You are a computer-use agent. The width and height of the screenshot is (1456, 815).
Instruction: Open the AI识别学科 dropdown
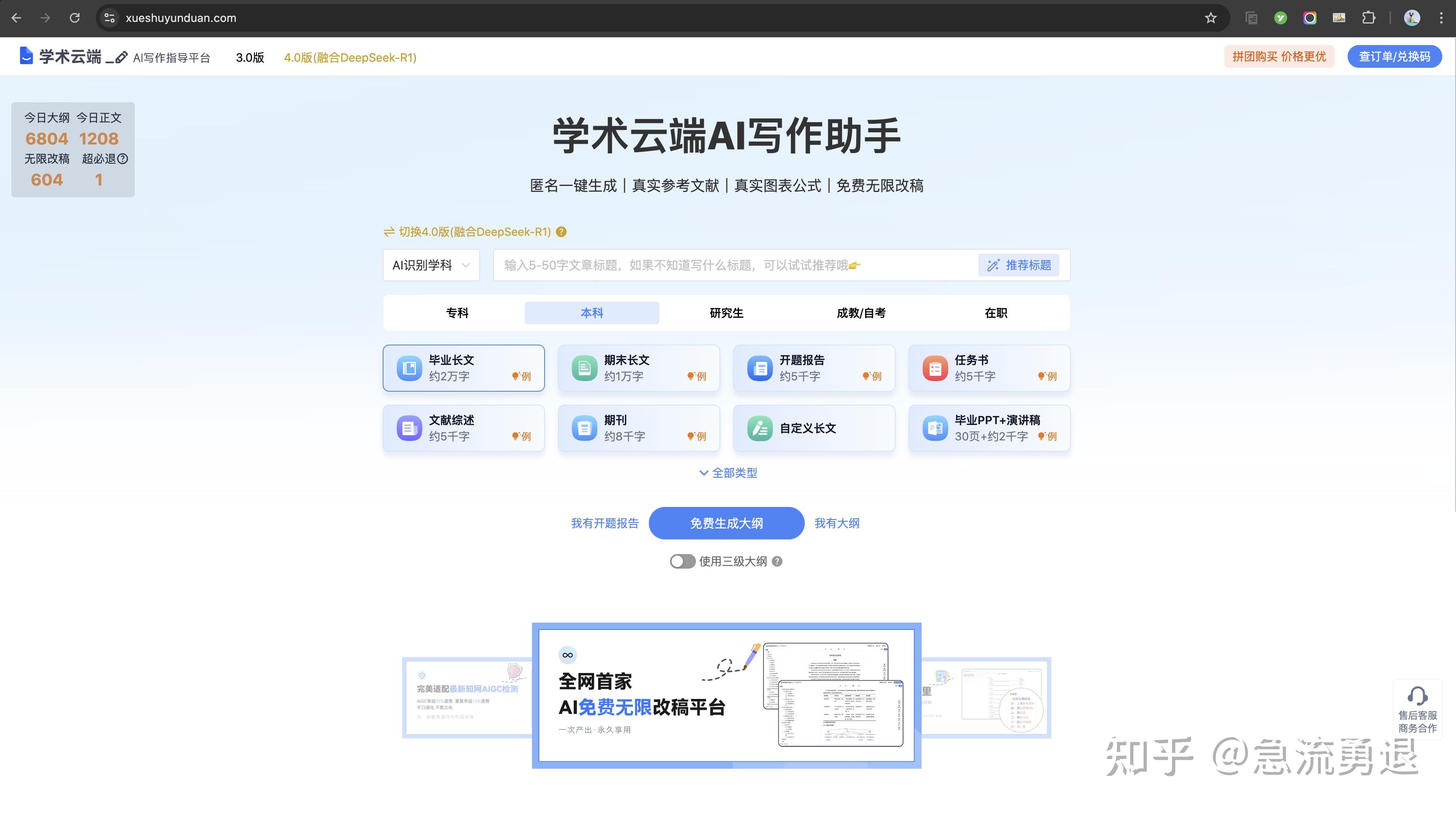coord(431,265)
